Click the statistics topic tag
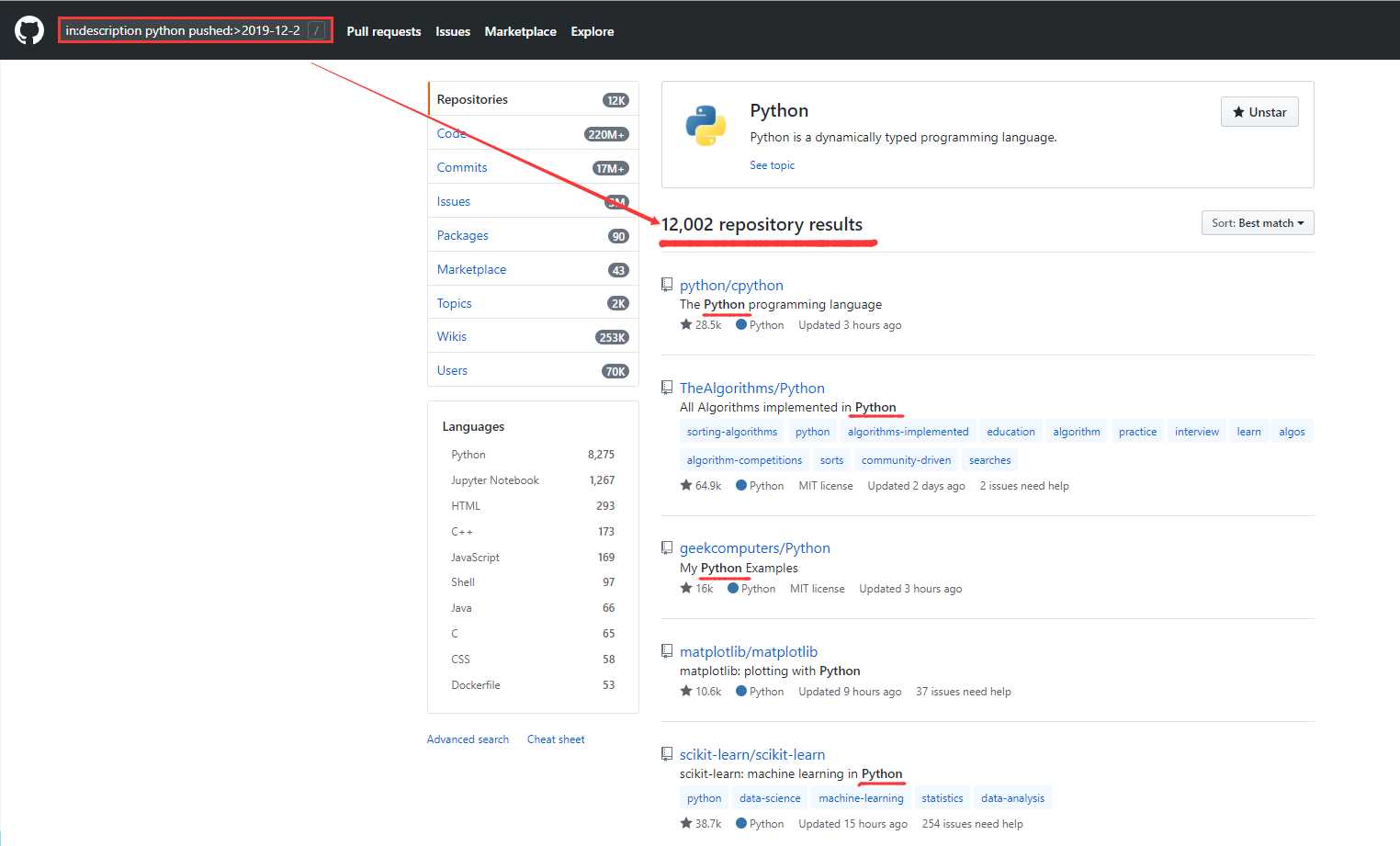 pyautogui.click(x=943, y=798)
